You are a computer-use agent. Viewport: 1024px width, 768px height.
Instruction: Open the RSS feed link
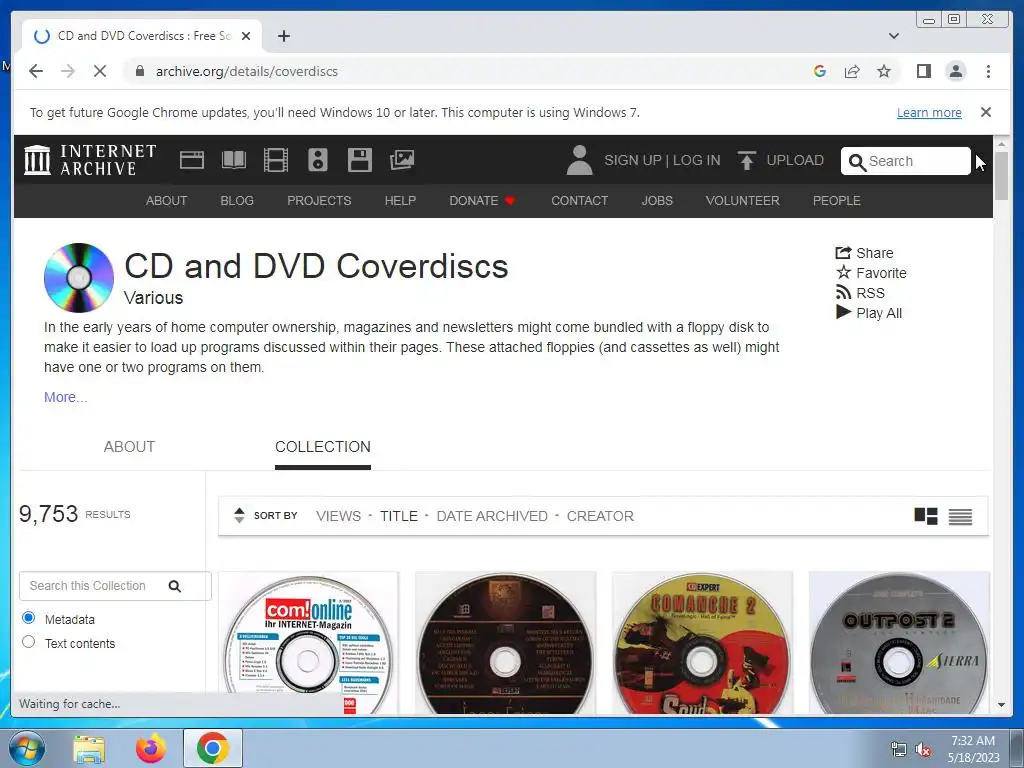pyautogui.click(x=860, y=293)
